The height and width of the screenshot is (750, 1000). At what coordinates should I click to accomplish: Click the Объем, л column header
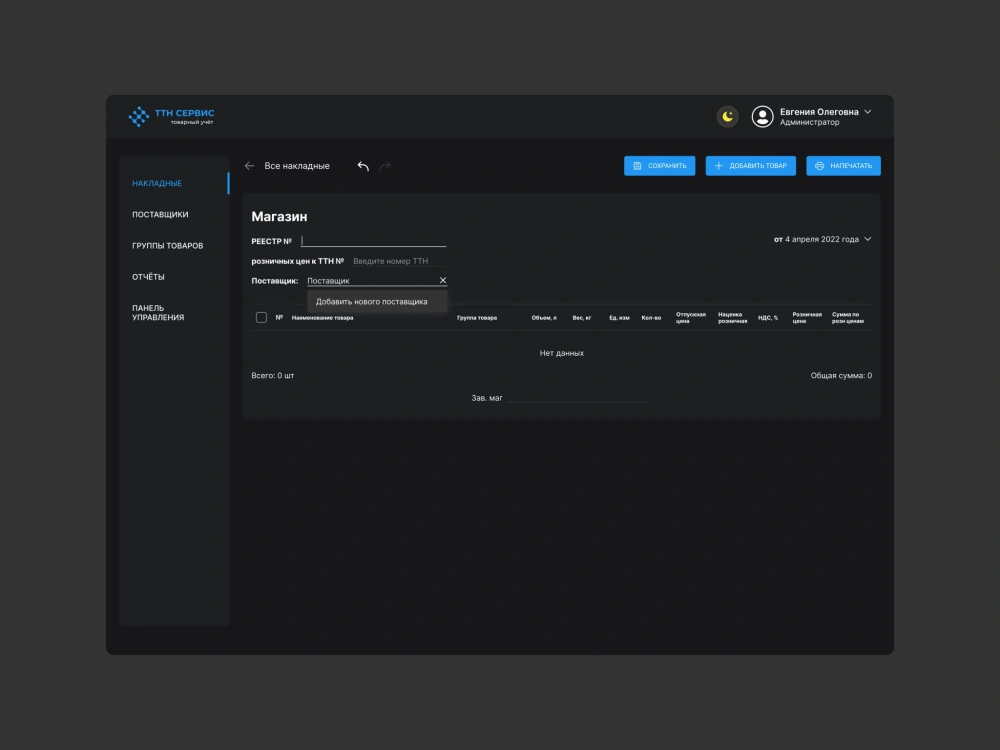544,318
